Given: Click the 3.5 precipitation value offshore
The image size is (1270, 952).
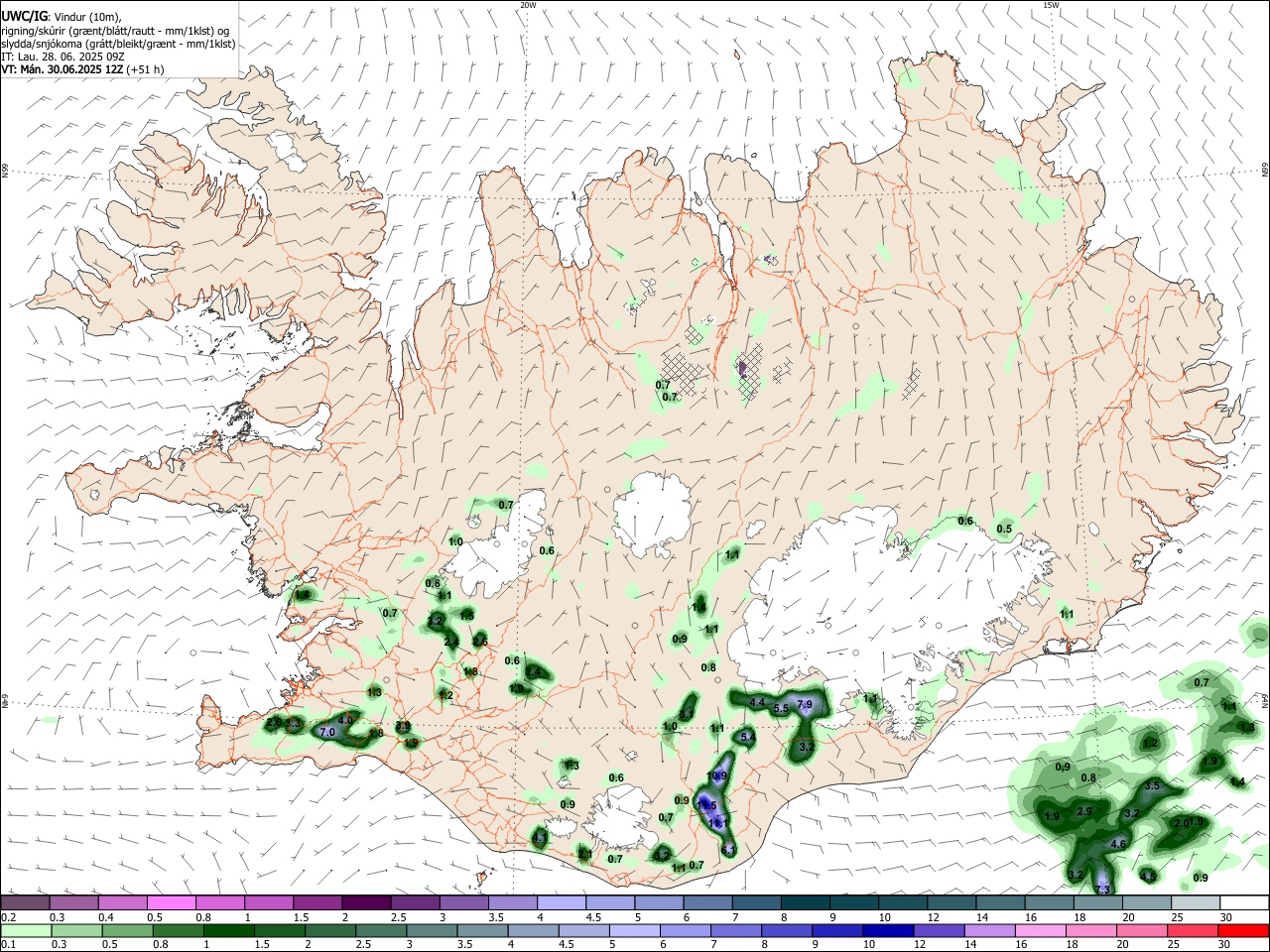Looking at the screenshot, I should pyautogui.click(x=1152, y=785).
